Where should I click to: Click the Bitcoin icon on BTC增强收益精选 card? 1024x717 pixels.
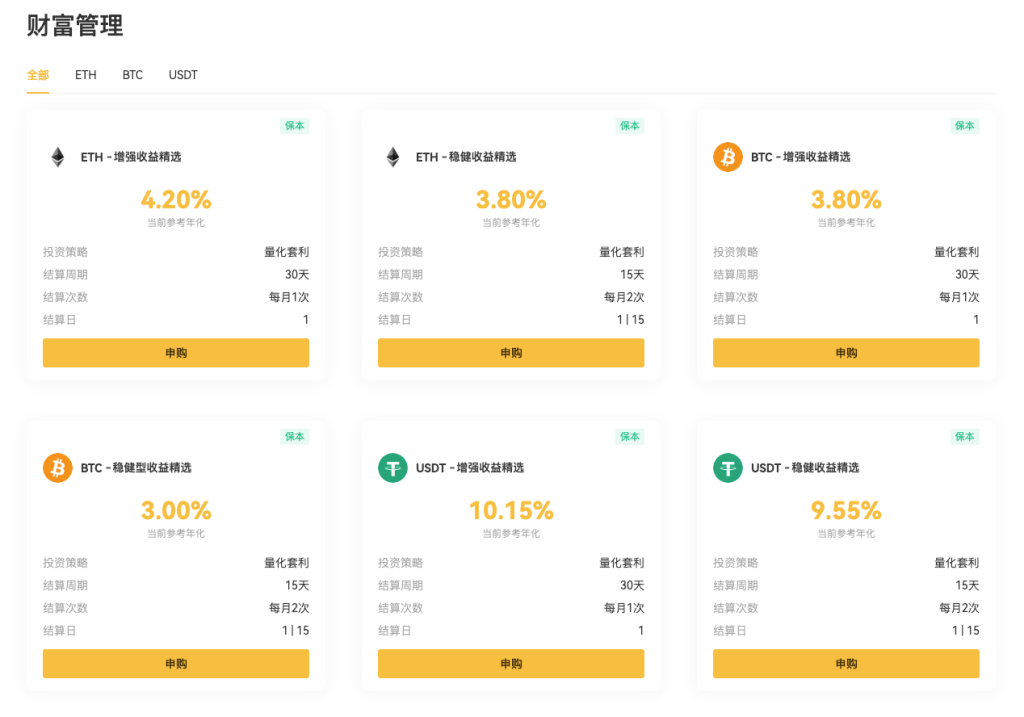(x=727, y=157)
